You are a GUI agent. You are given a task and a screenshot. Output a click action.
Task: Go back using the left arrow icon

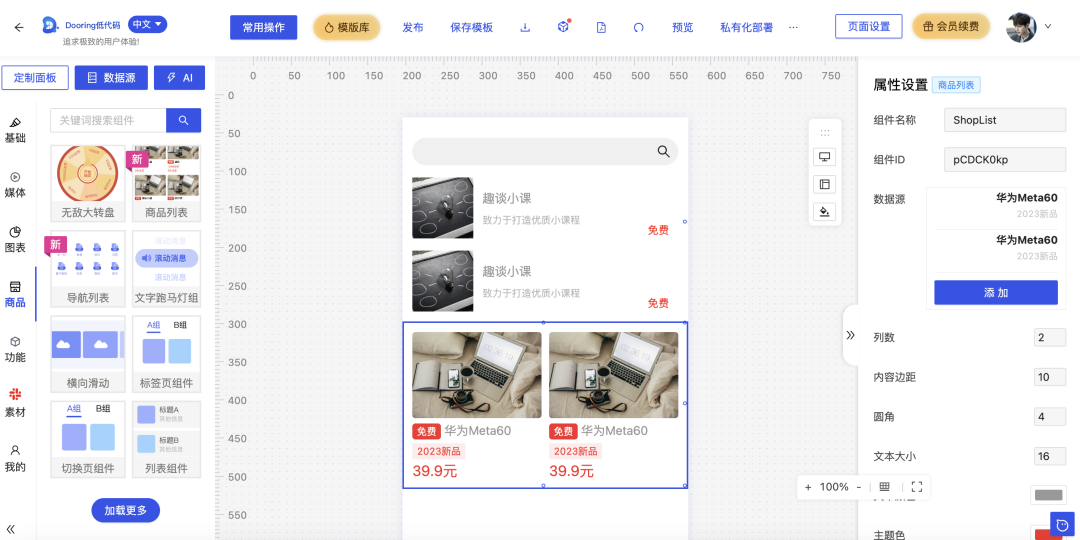click(19, 28)
